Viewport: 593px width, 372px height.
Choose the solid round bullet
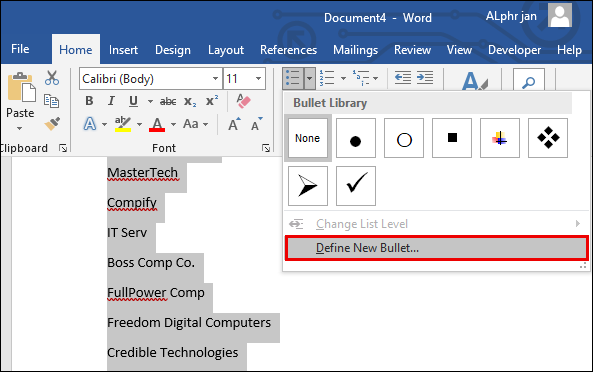[355, 138]
